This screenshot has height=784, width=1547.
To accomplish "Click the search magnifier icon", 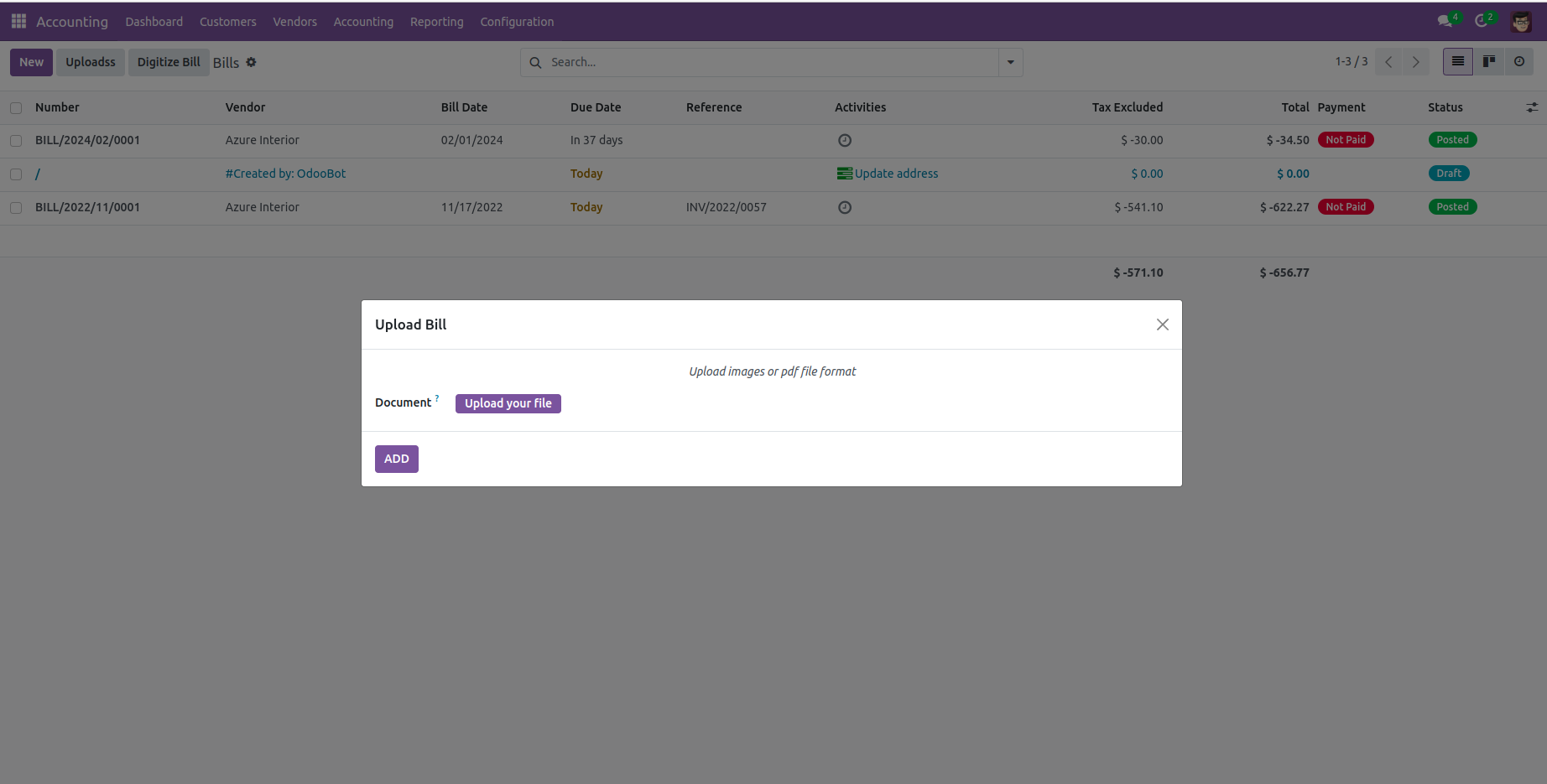I will pos(535,63).
